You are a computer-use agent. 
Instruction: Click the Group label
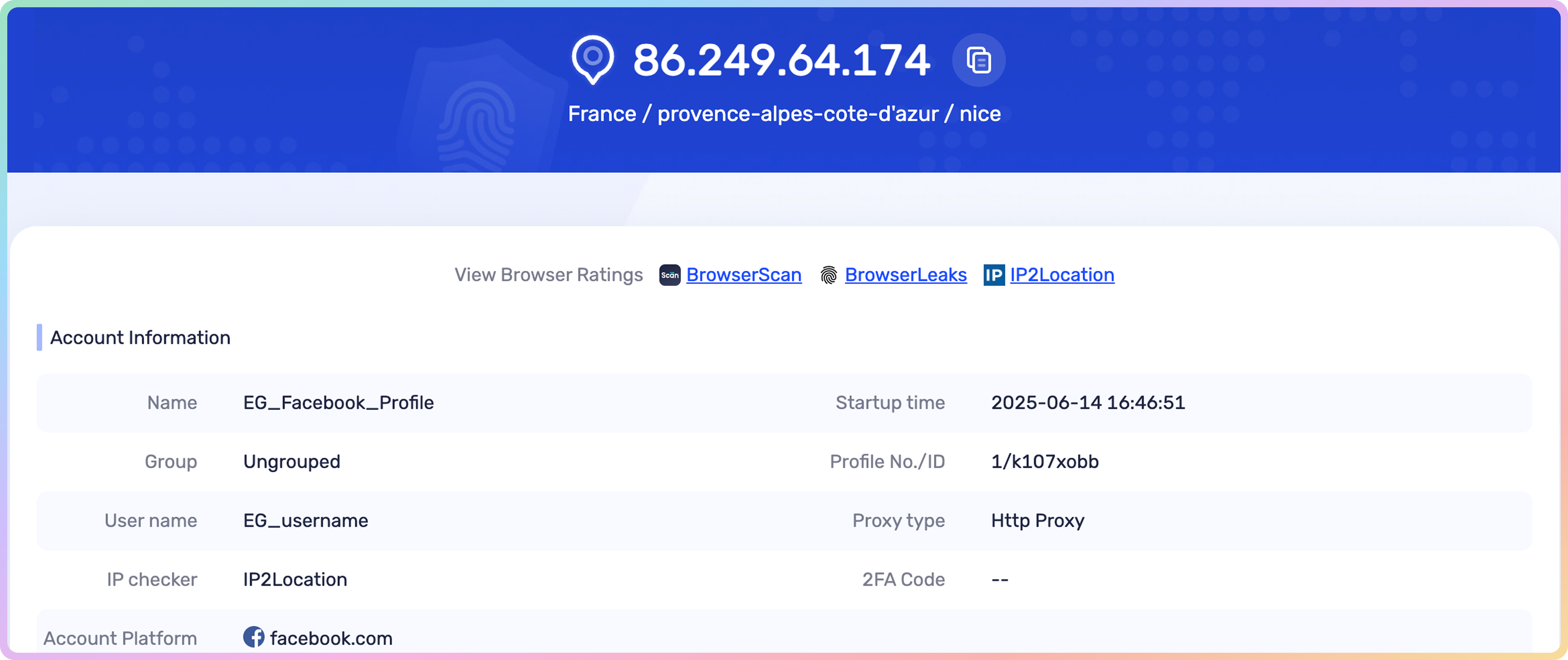pyautogui.click(x=171, y=462)
